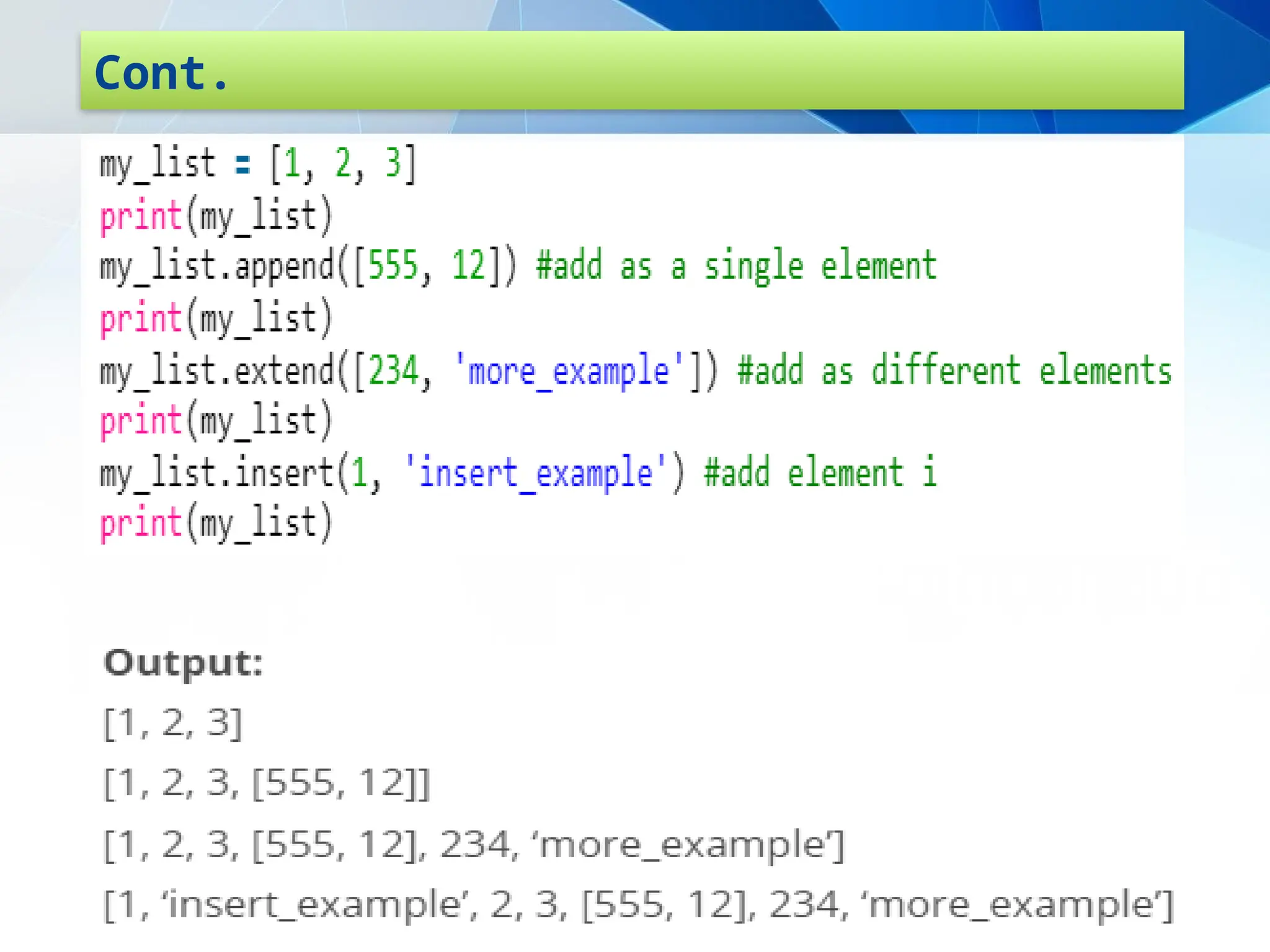Click the "my_list.extend([234, 'more_example'])" code

pos(409,371)
